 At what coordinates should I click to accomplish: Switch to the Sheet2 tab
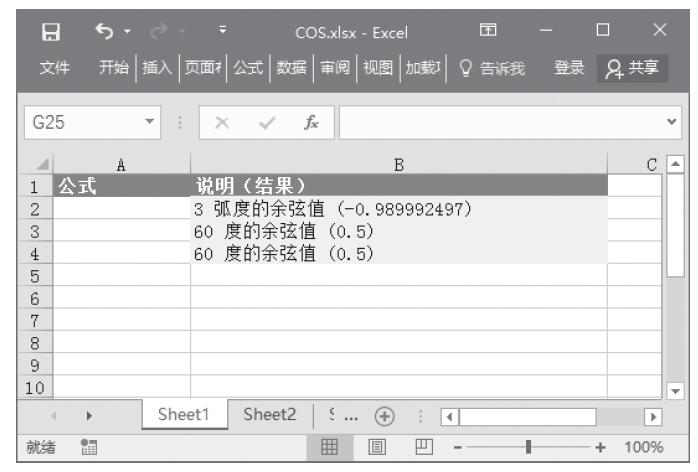271,415
